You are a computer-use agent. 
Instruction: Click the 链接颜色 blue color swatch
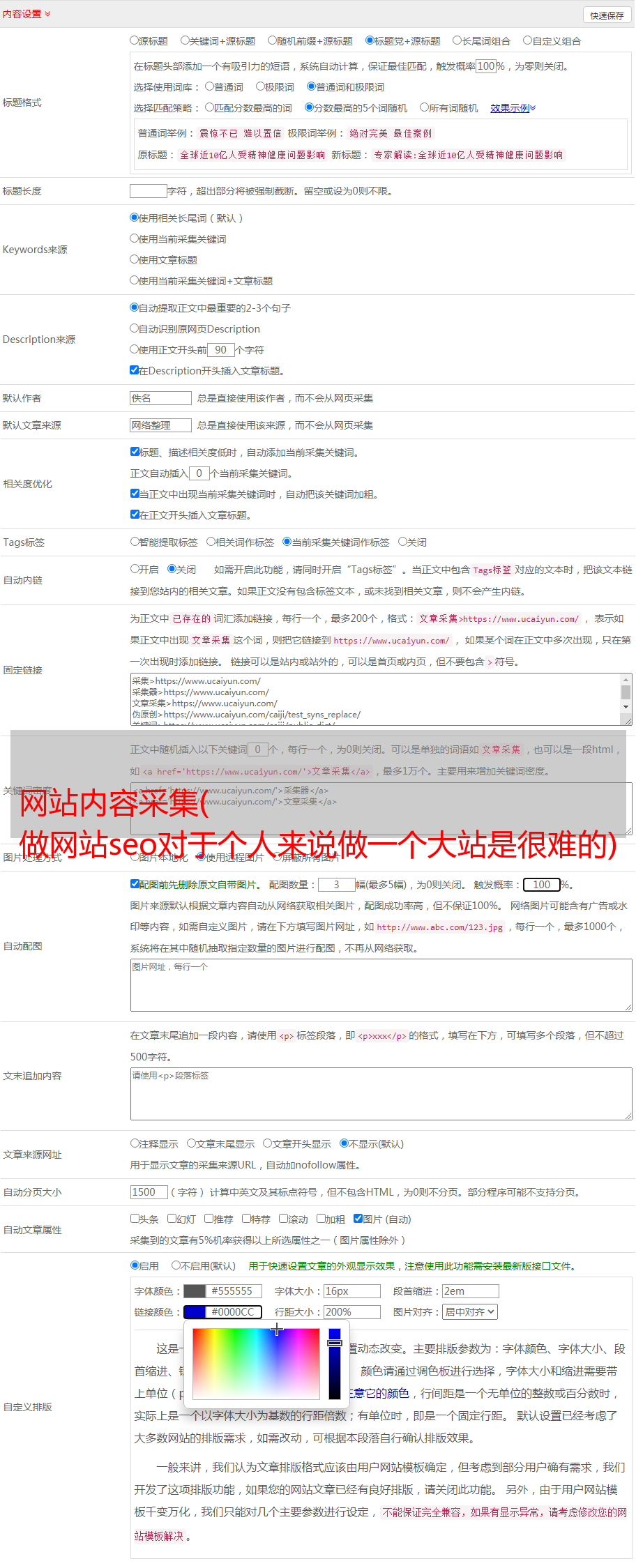tap(195, 1312)
